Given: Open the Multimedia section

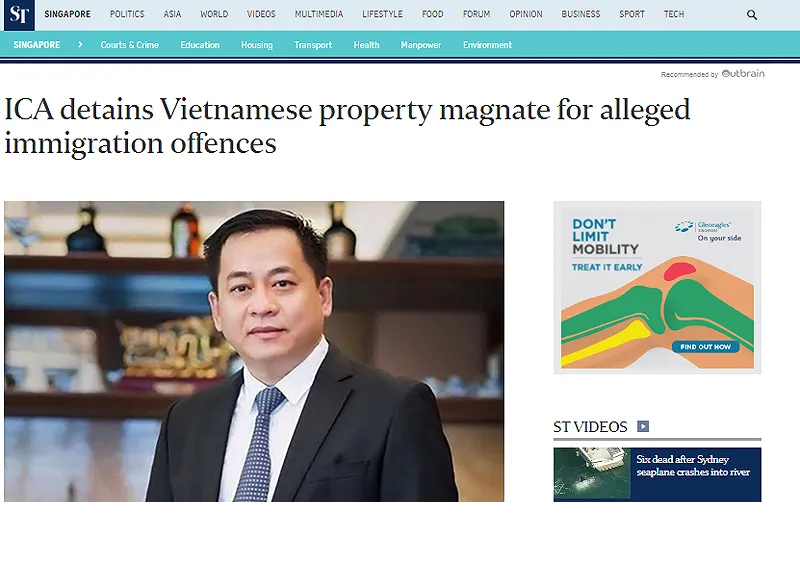Looking at the screenshot, I should coord(319,14).
